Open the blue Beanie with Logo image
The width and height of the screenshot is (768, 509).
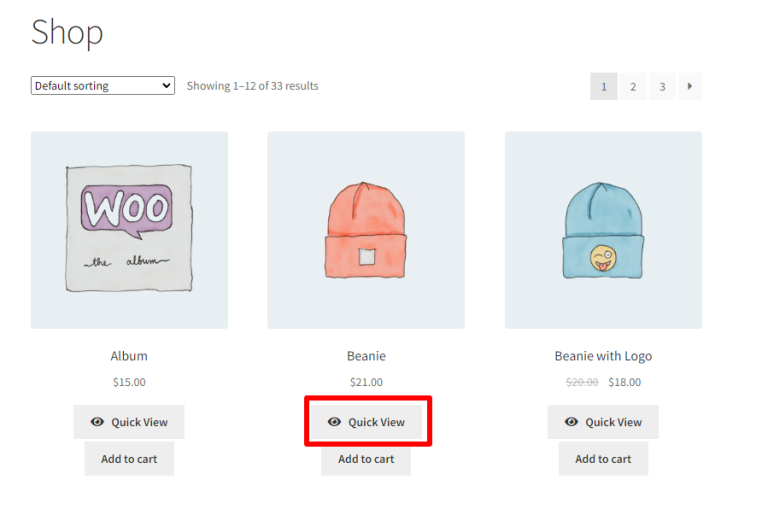[603, 230]
